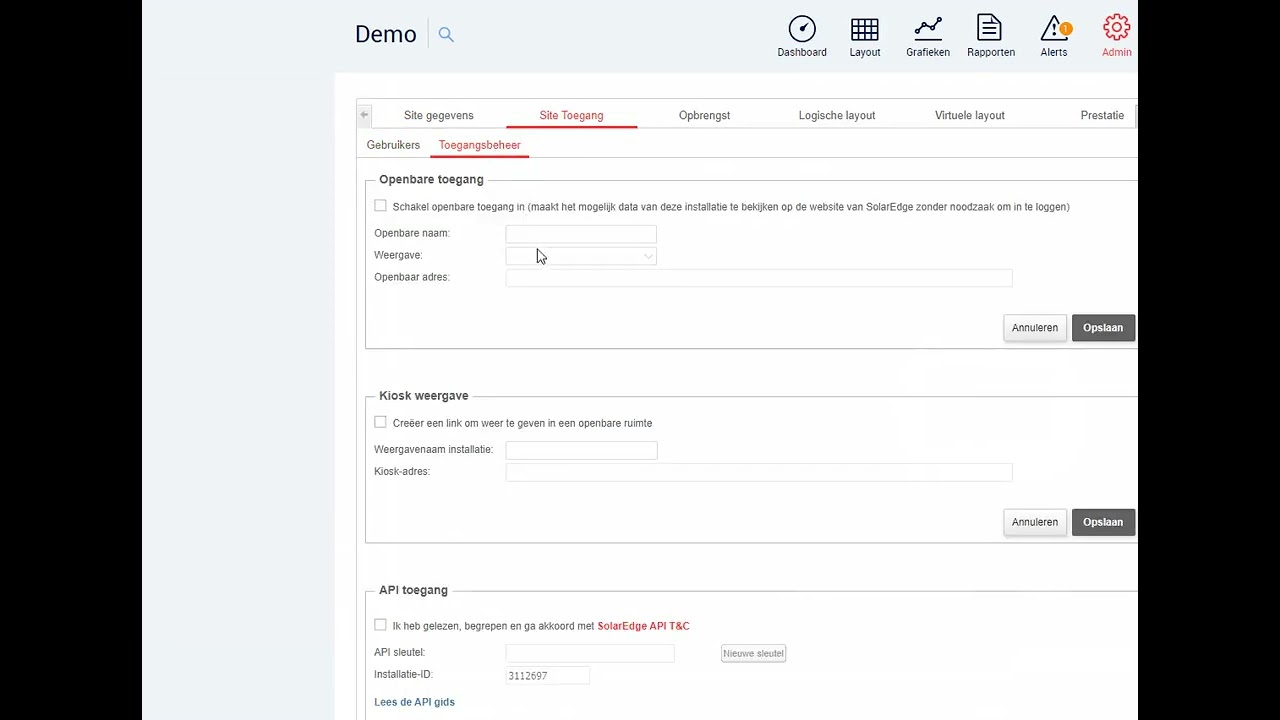Click Annuleren in Kiosk weergave section
Screen dimensions: 1280x720
click(x=1034, y=522)
